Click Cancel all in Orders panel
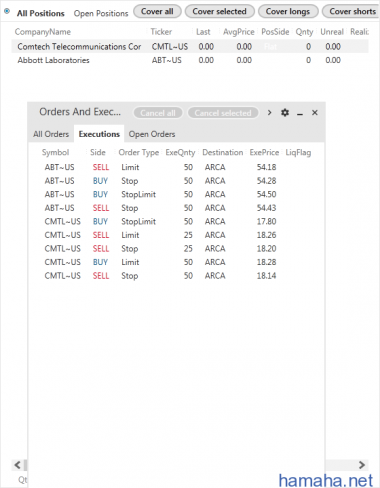380x488 pixels. [x=158, y=113]
